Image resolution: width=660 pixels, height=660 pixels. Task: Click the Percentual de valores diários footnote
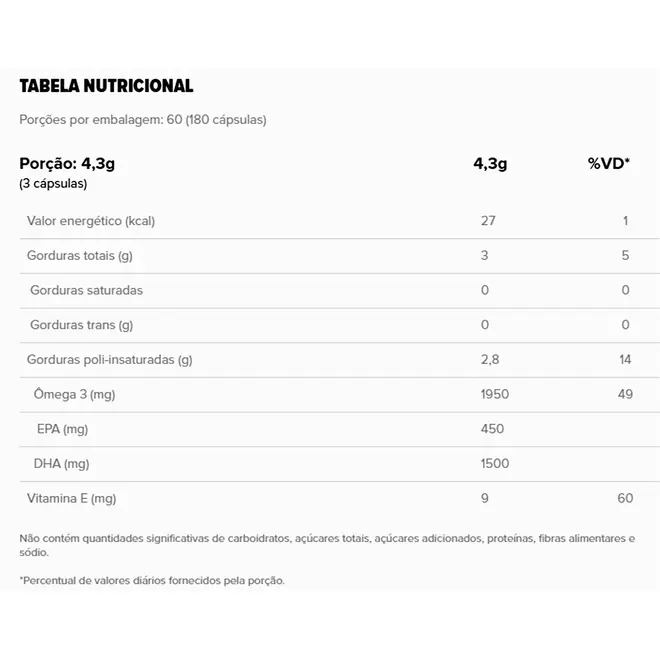point(152,580)
